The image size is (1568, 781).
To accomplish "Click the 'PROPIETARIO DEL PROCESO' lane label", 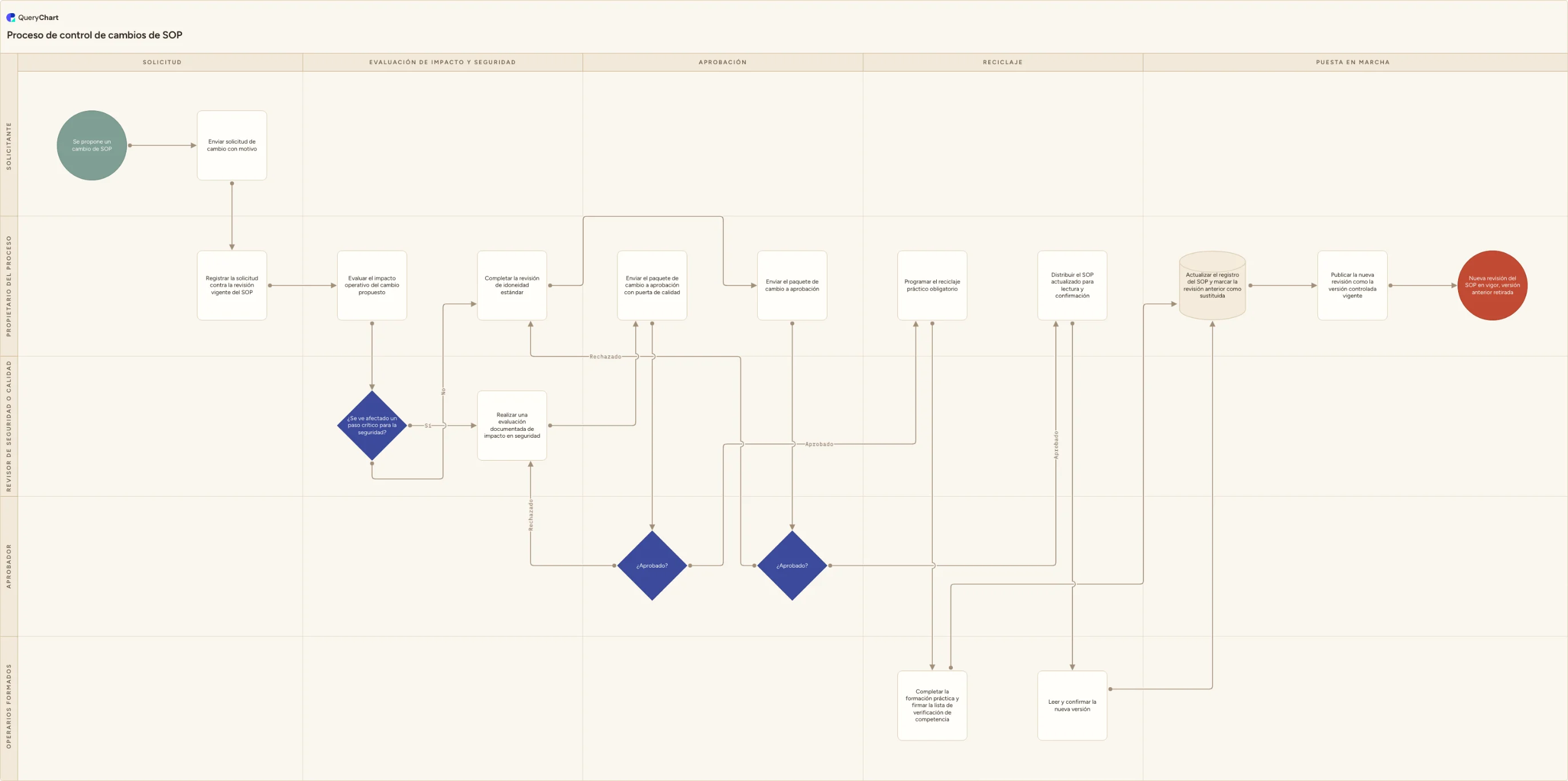I will [x=9, y=286].
